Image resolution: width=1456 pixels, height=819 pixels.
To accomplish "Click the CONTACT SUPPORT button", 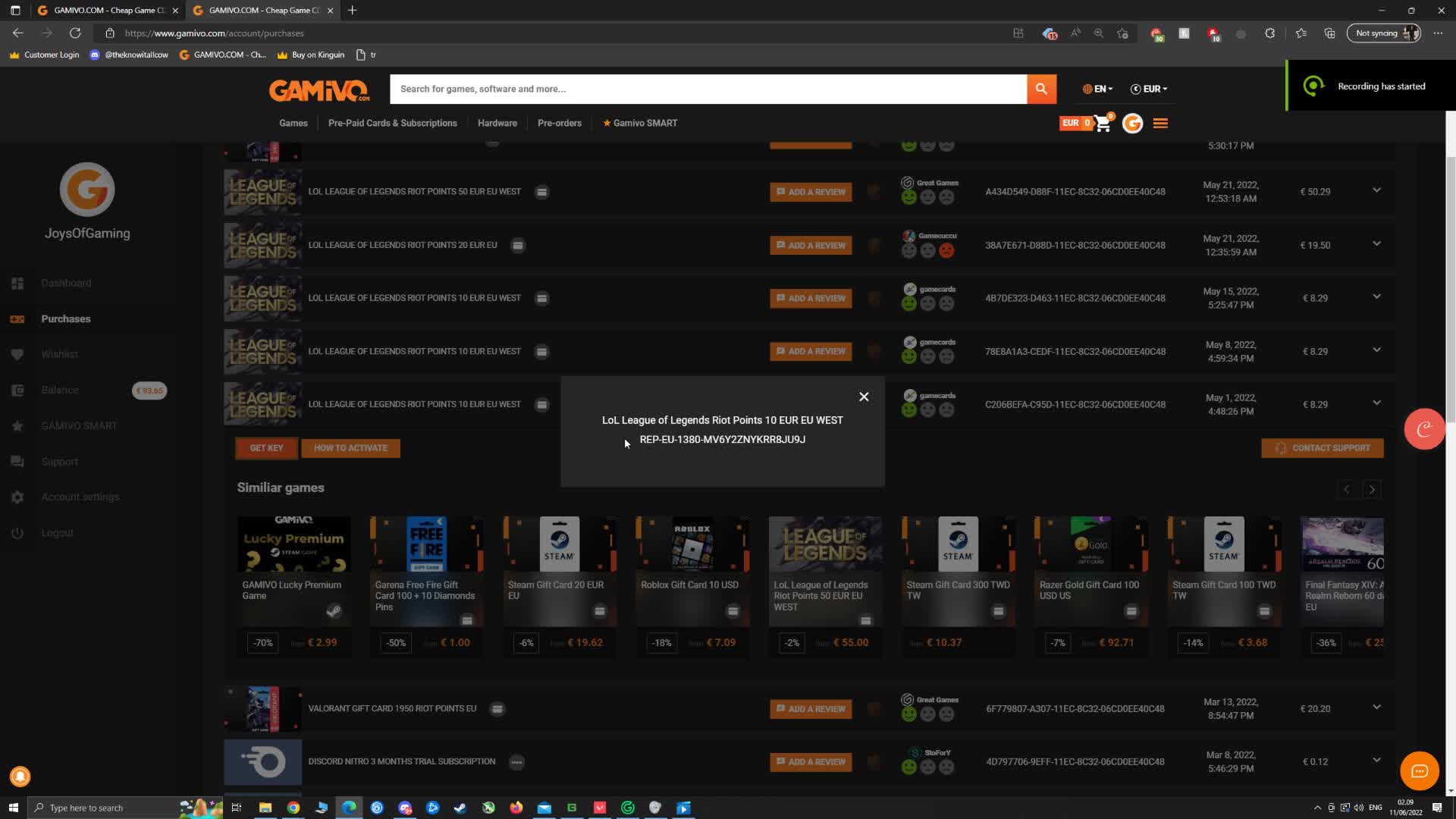I will [1322, 448].
